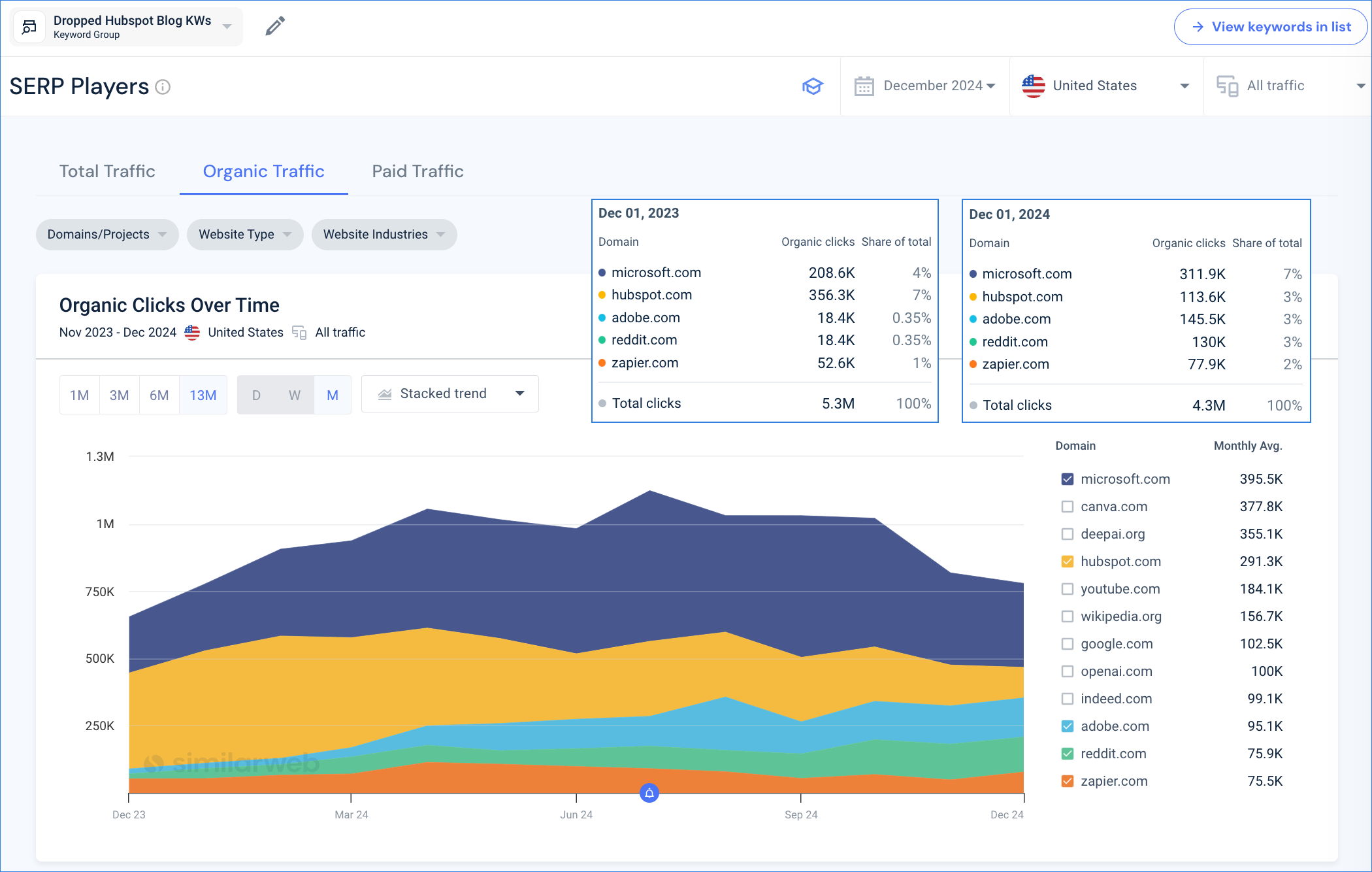The height and width of the screenshot is (872, 1372).
Task: Click the All traffic devices icon
Action: 1227,86
